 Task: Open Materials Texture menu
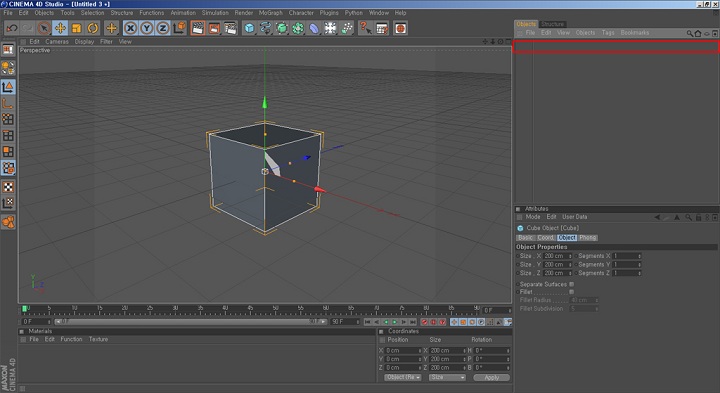point(98,340)
